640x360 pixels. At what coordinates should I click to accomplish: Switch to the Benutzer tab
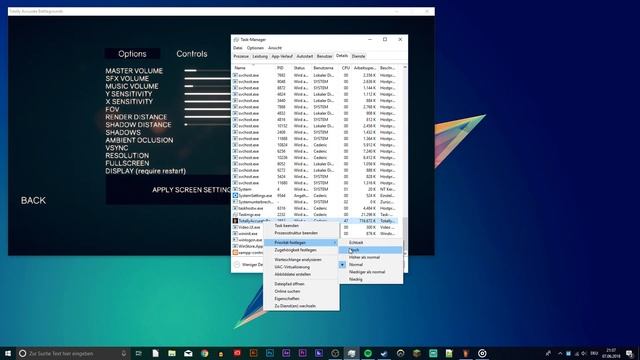(x=324, y=56)
